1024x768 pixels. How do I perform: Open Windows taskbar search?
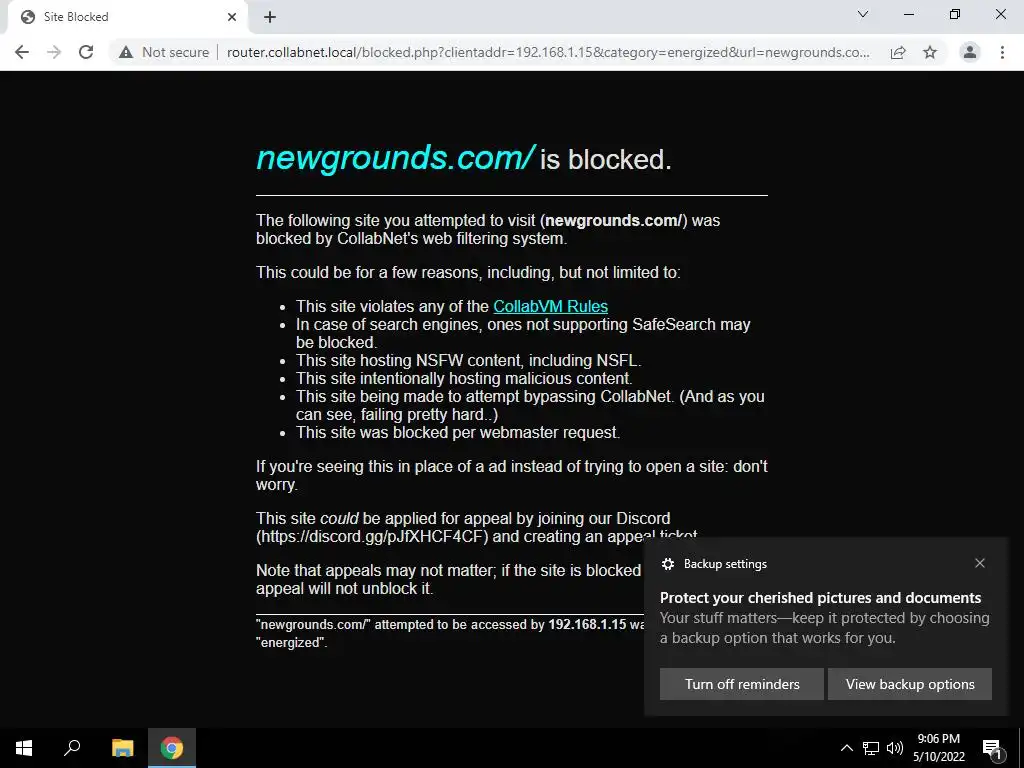(x=72, y=748)
